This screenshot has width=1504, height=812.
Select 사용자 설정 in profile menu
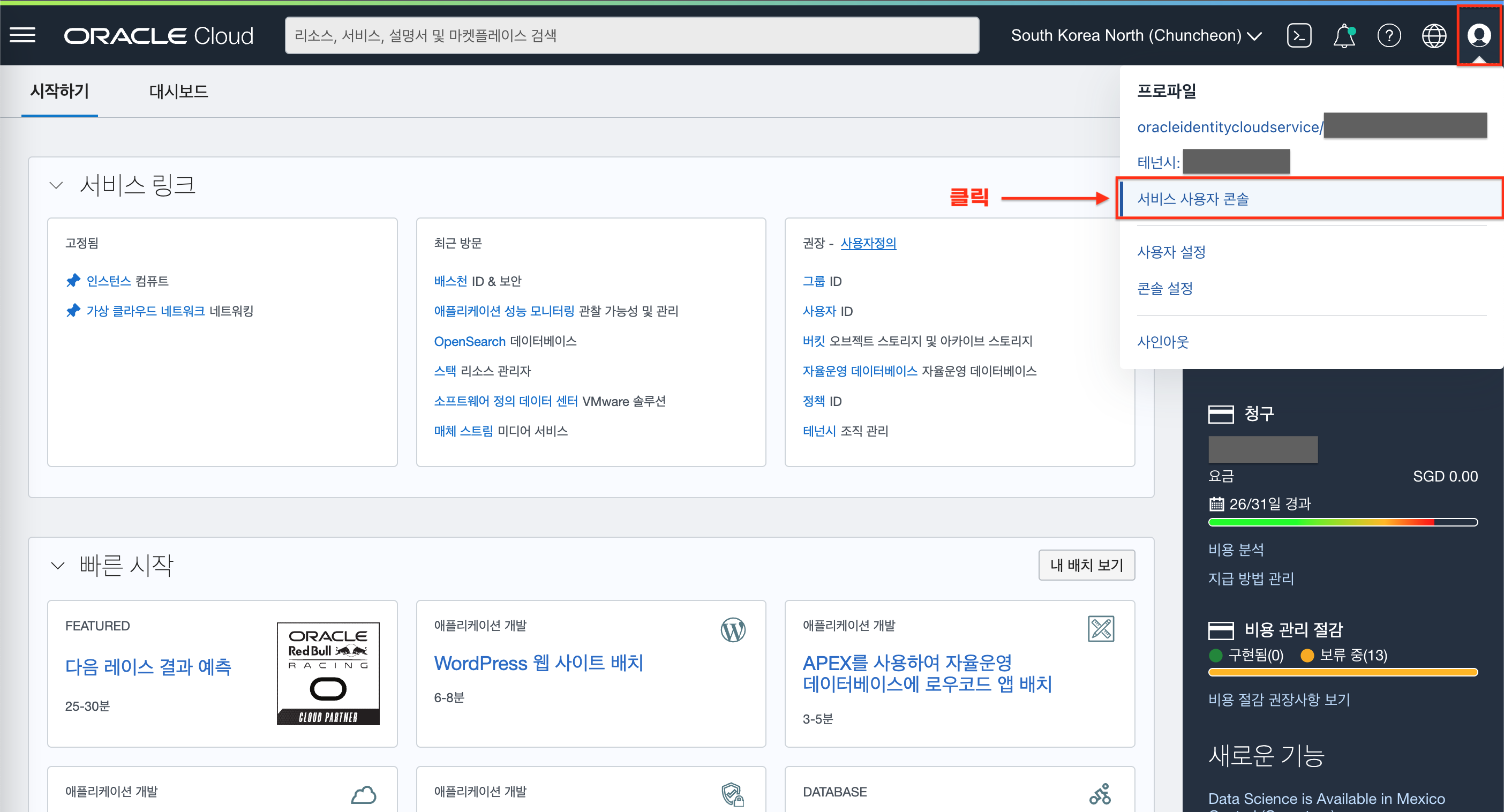click(x=1171, y=252)
